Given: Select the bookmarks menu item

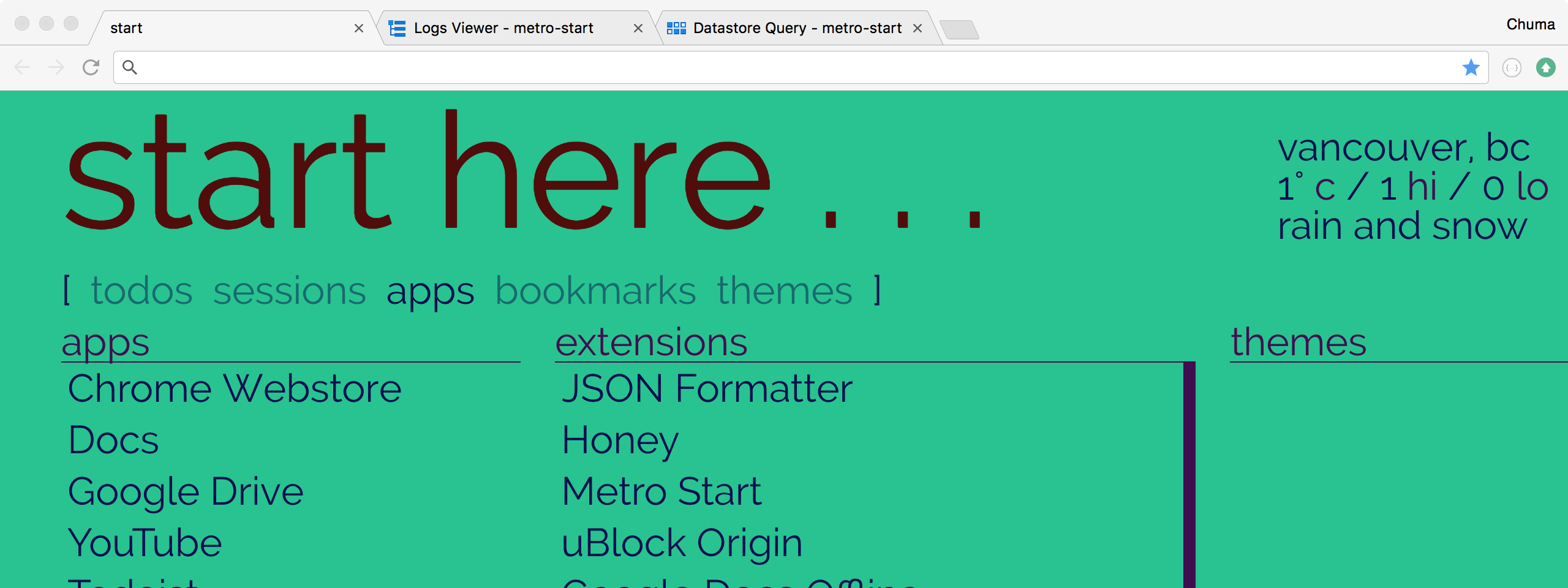Looking at the screenshot, I should (x=595, y=290).
